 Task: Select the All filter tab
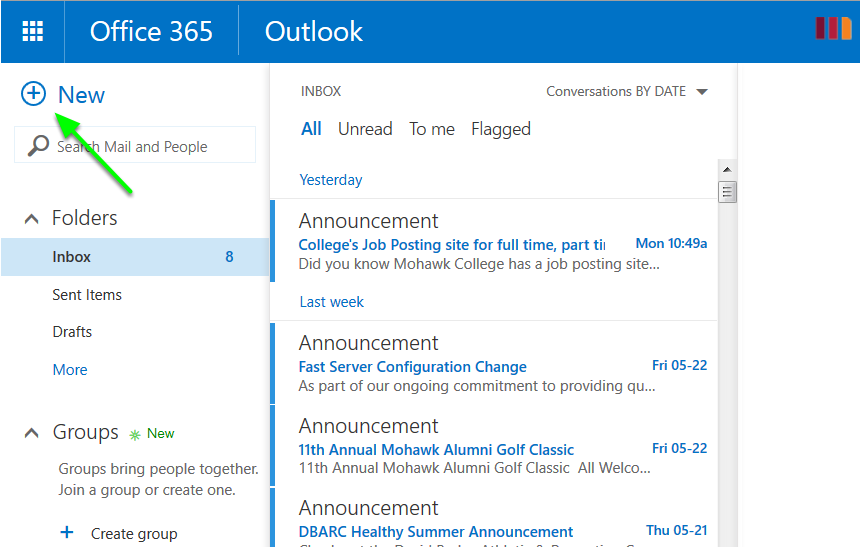(x=311, y=129)
